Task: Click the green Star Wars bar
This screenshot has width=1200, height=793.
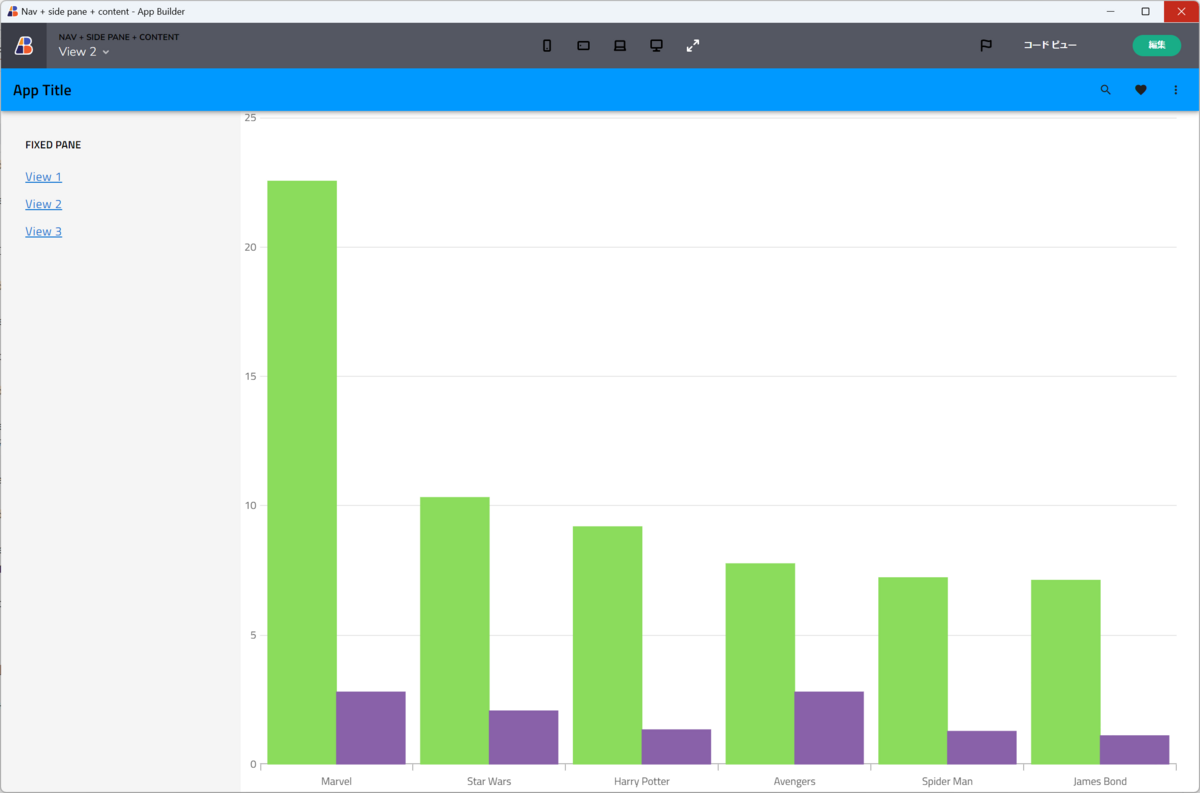Action: 455,630
